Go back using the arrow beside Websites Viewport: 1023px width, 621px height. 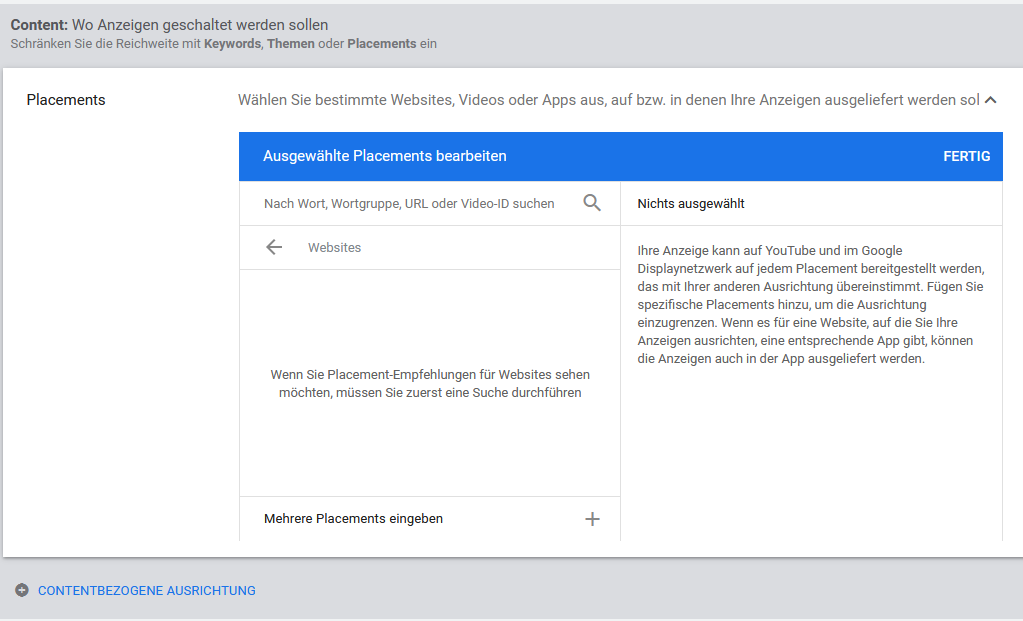[x=274, y=247]
